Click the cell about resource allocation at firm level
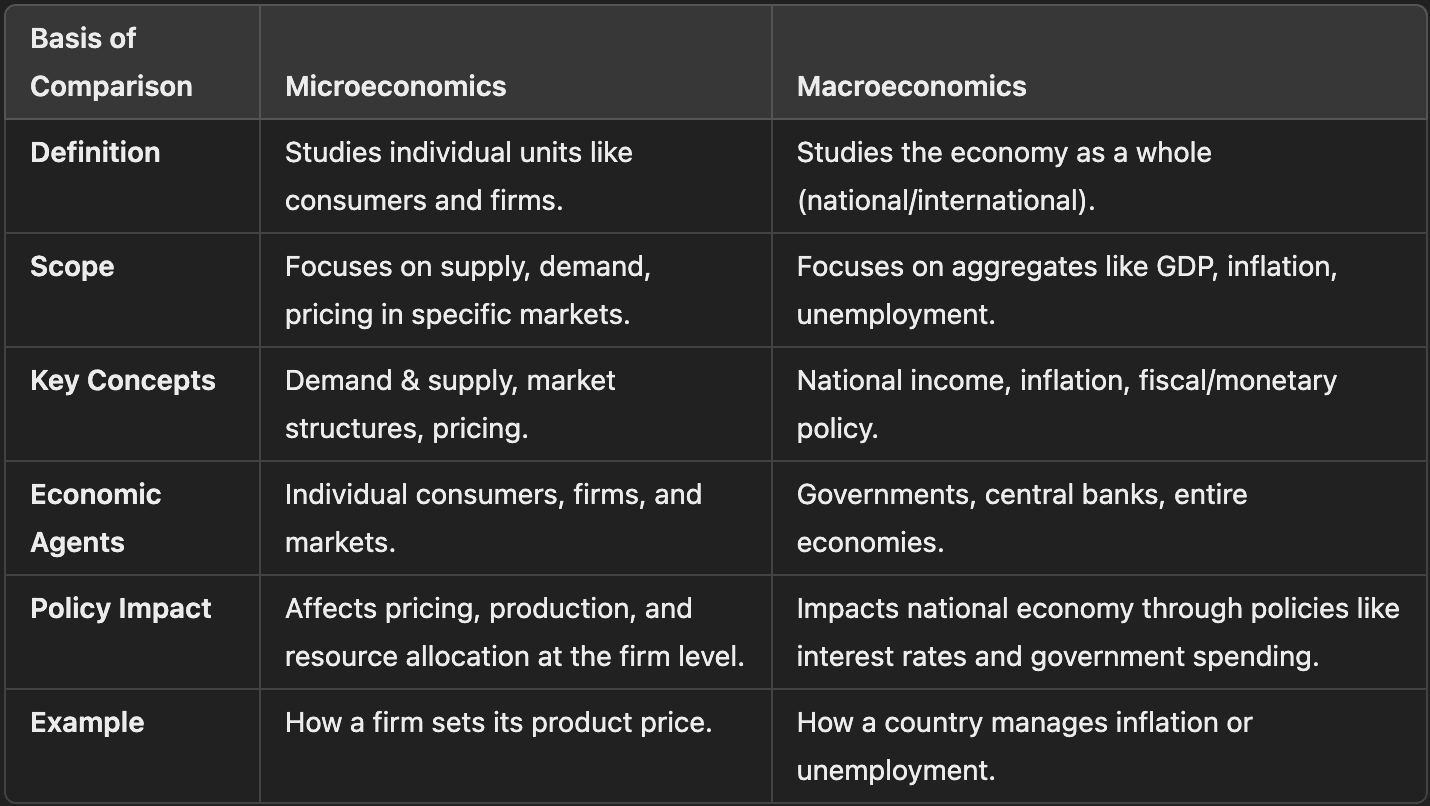This screenshot has height=806, width=1430. point(514,632)
